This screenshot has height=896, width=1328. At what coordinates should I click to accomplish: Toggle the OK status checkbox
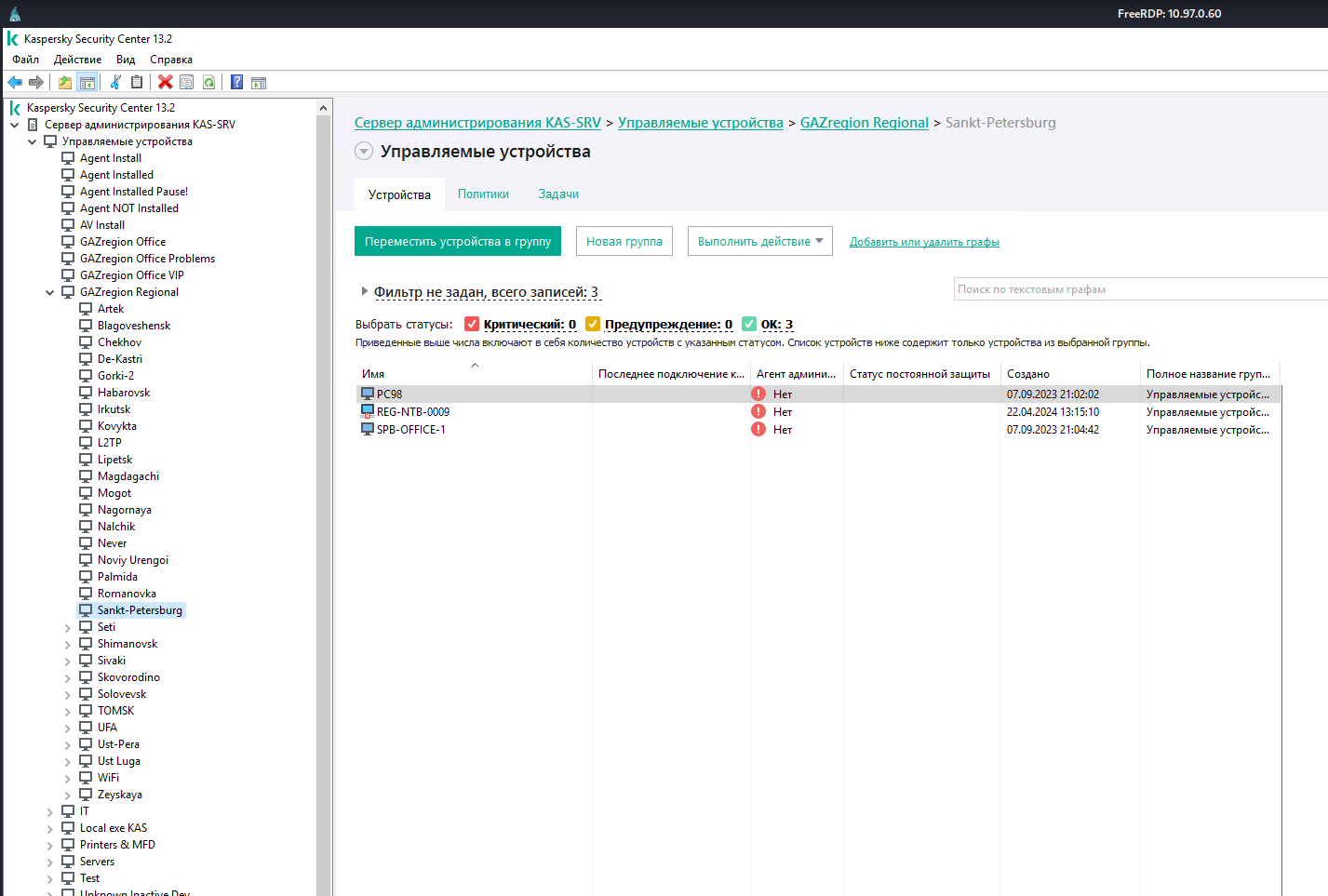749,324
